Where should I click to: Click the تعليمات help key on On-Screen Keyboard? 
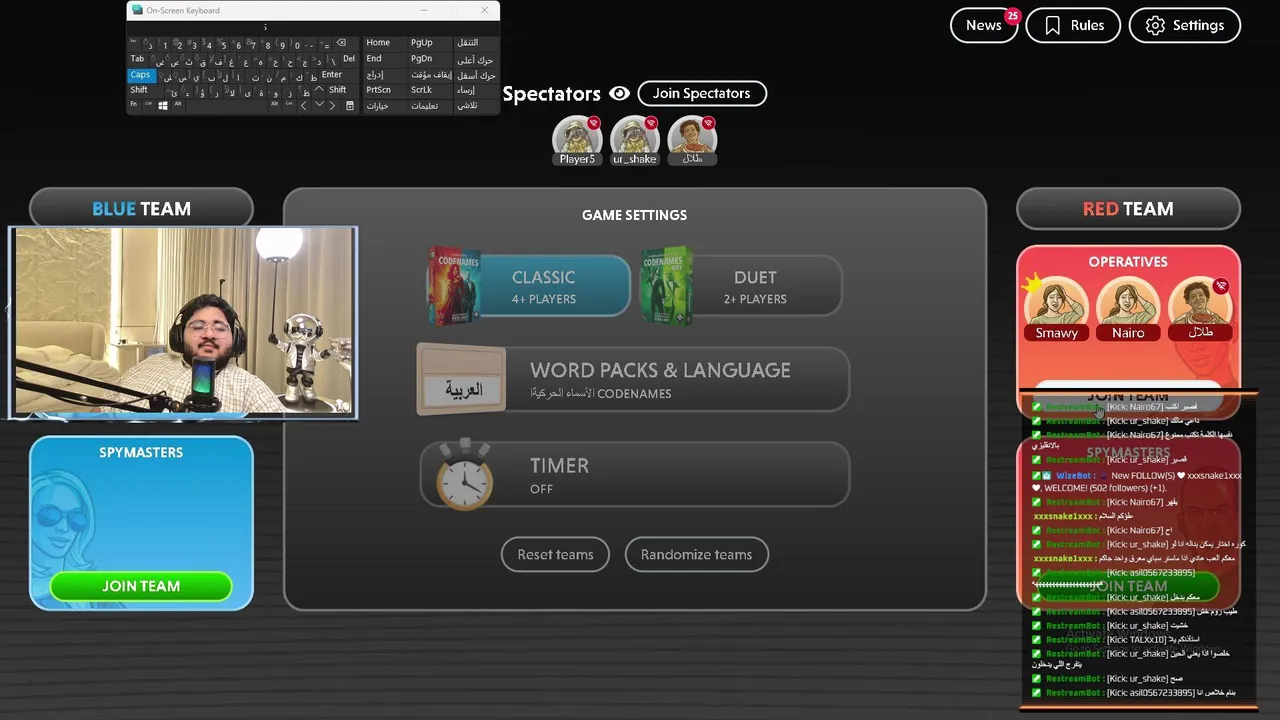pyautogui.click(x=430, y=105)
